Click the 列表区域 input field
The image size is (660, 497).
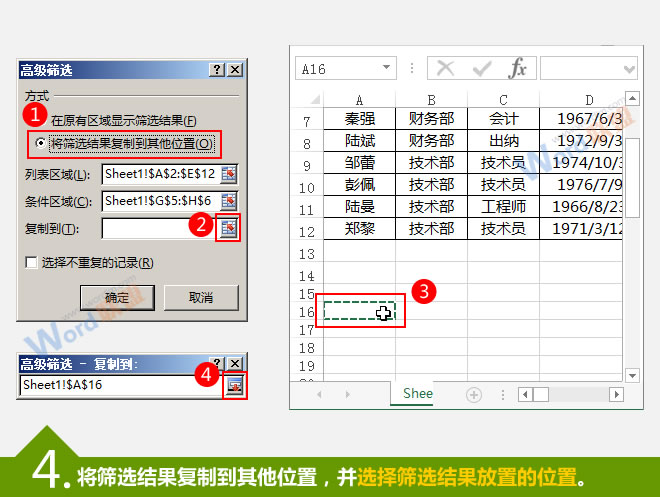[x=160, y=174]
